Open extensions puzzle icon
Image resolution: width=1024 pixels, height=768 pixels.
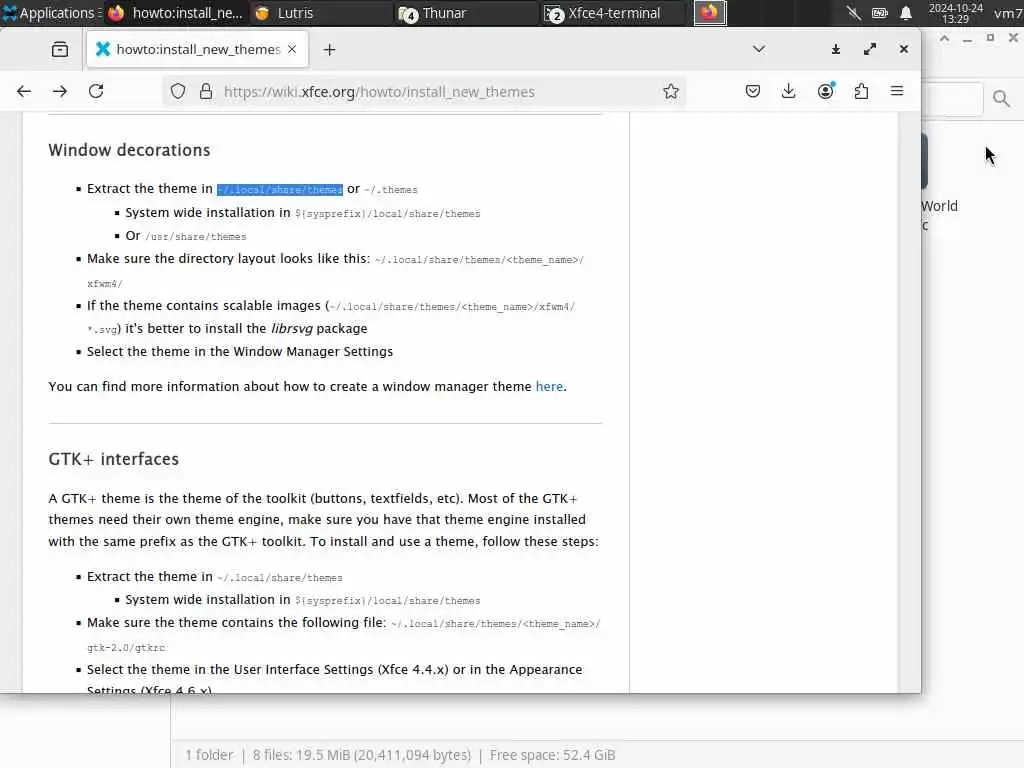pyautogui.click(x=861, y=91)
